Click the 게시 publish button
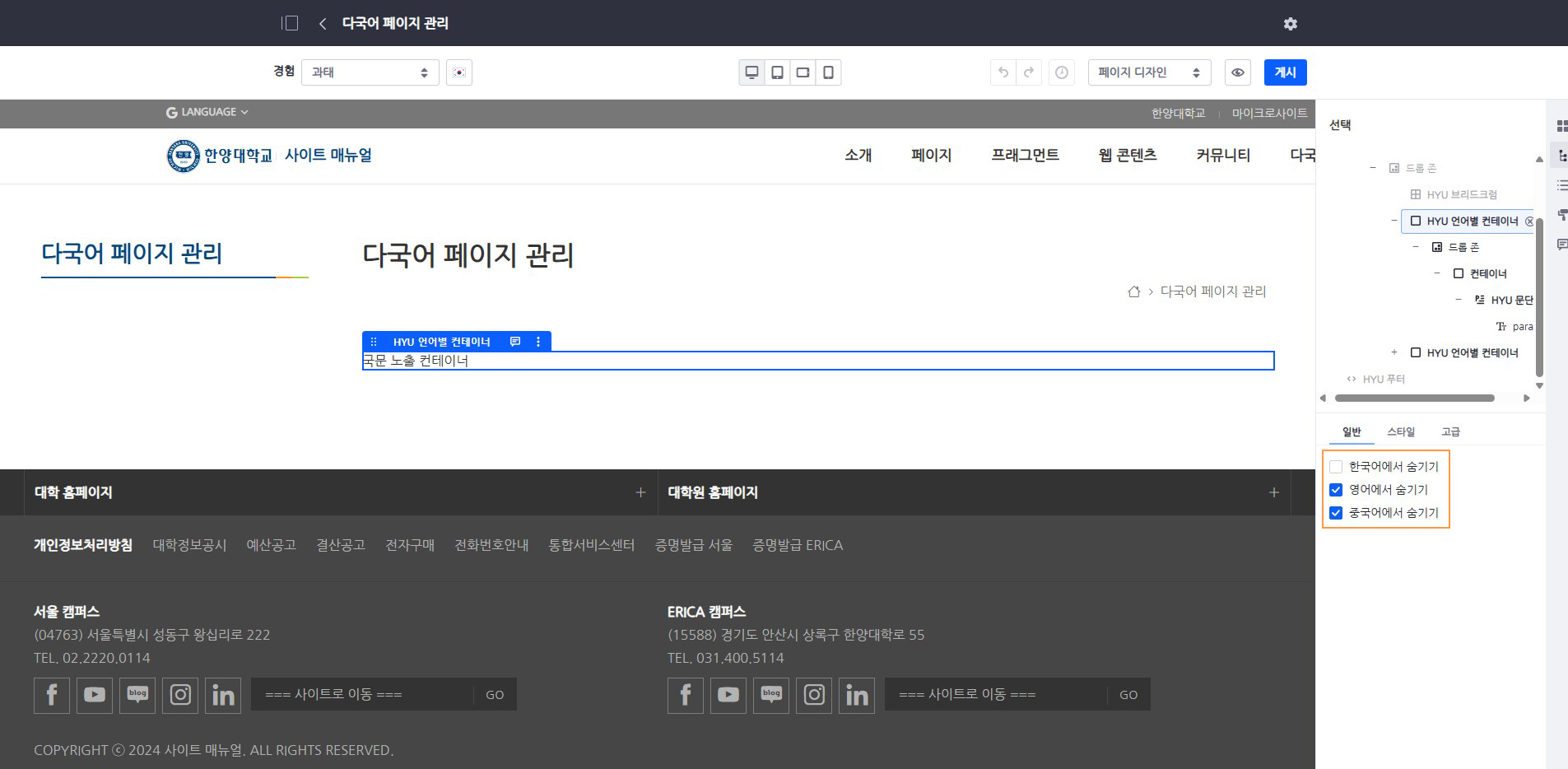This screenshot has height=769, width=1568. [1285, 72]
